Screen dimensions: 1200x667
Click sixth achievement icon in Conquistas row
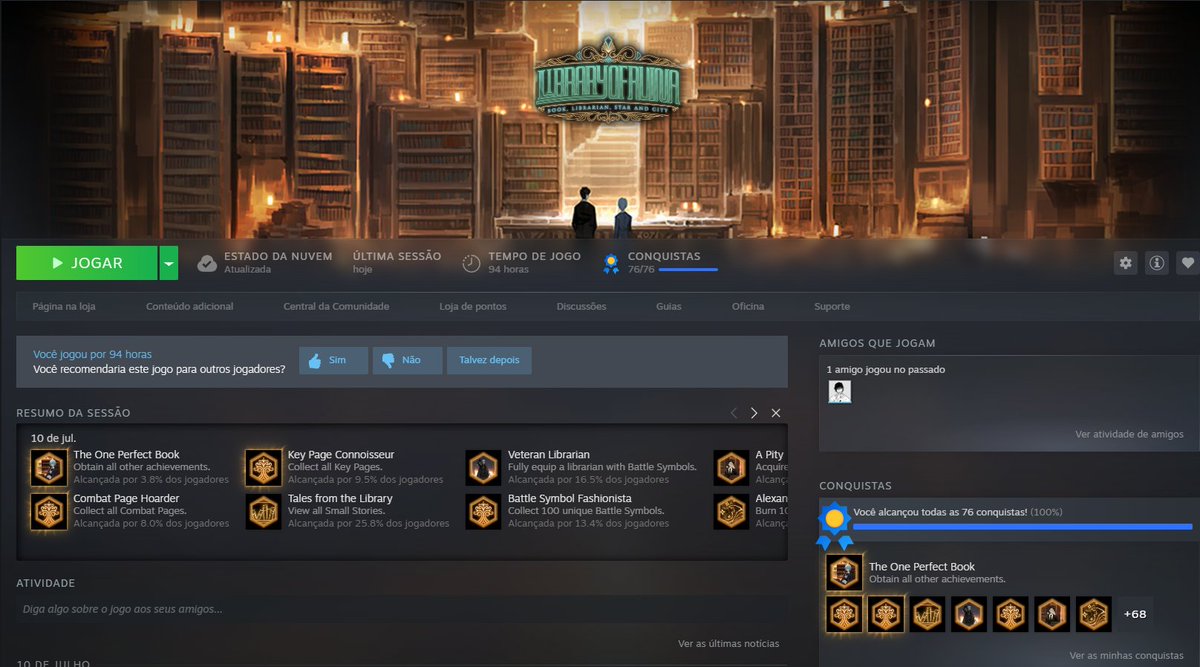(x=1052, y=614)
